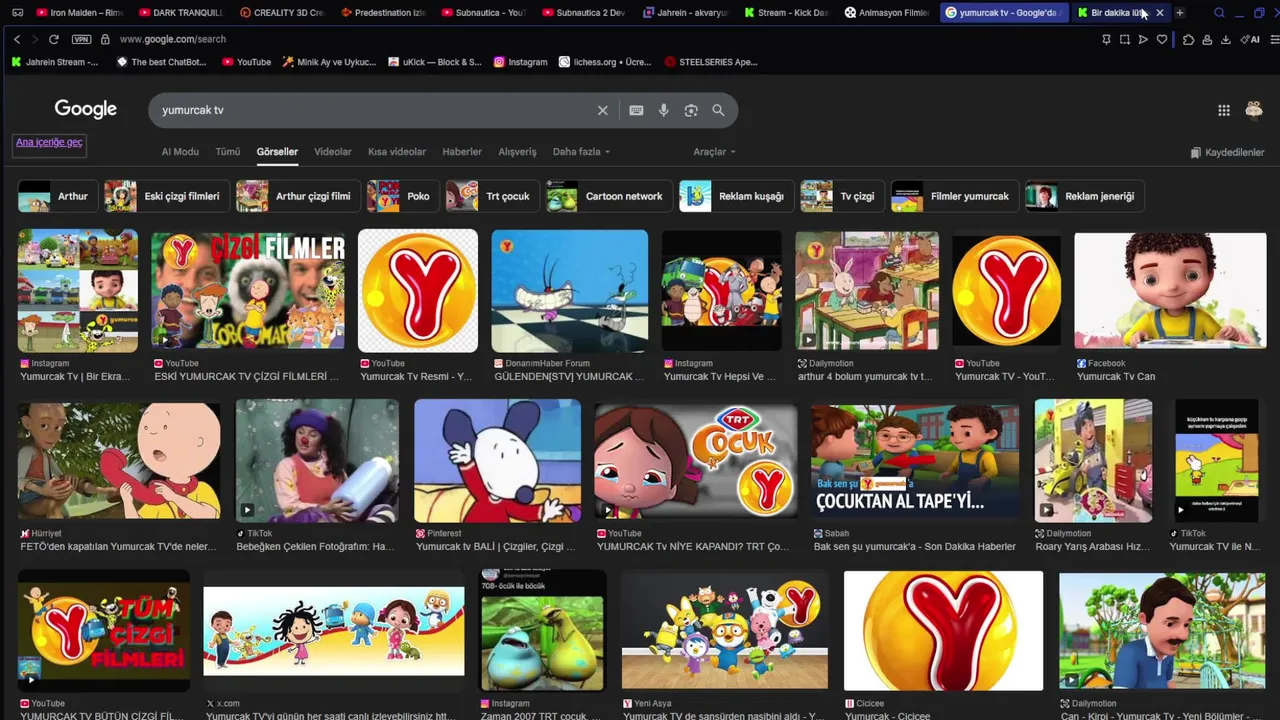Expand the 'Araçlar' tools dropdown
This screenshot has width=1280, height=720.
click(x=714, y=152)
